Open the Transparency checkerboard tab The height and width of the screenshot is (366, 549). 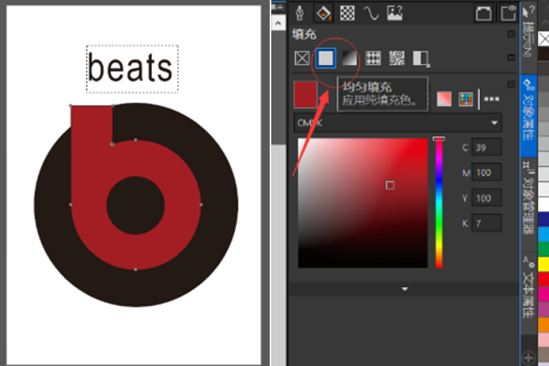pos(347,13)
